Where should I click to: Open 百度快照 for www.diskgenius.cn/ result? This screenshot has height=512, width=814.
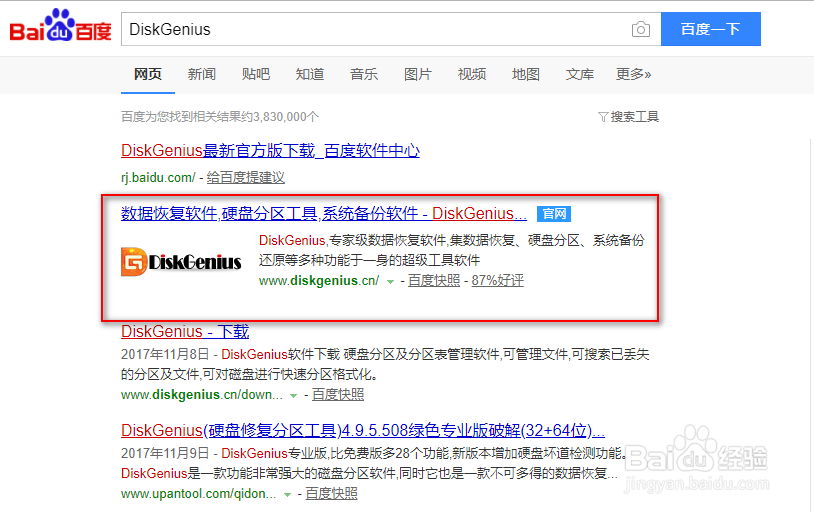(434, 280)
